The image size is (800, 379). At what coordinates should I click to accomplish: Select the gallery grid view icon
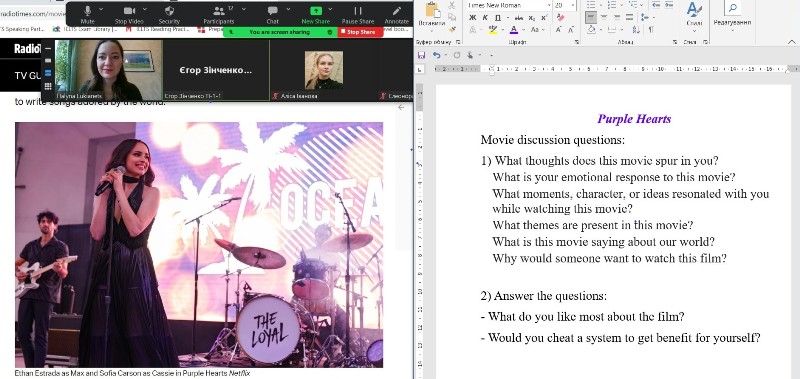(48, 86)
